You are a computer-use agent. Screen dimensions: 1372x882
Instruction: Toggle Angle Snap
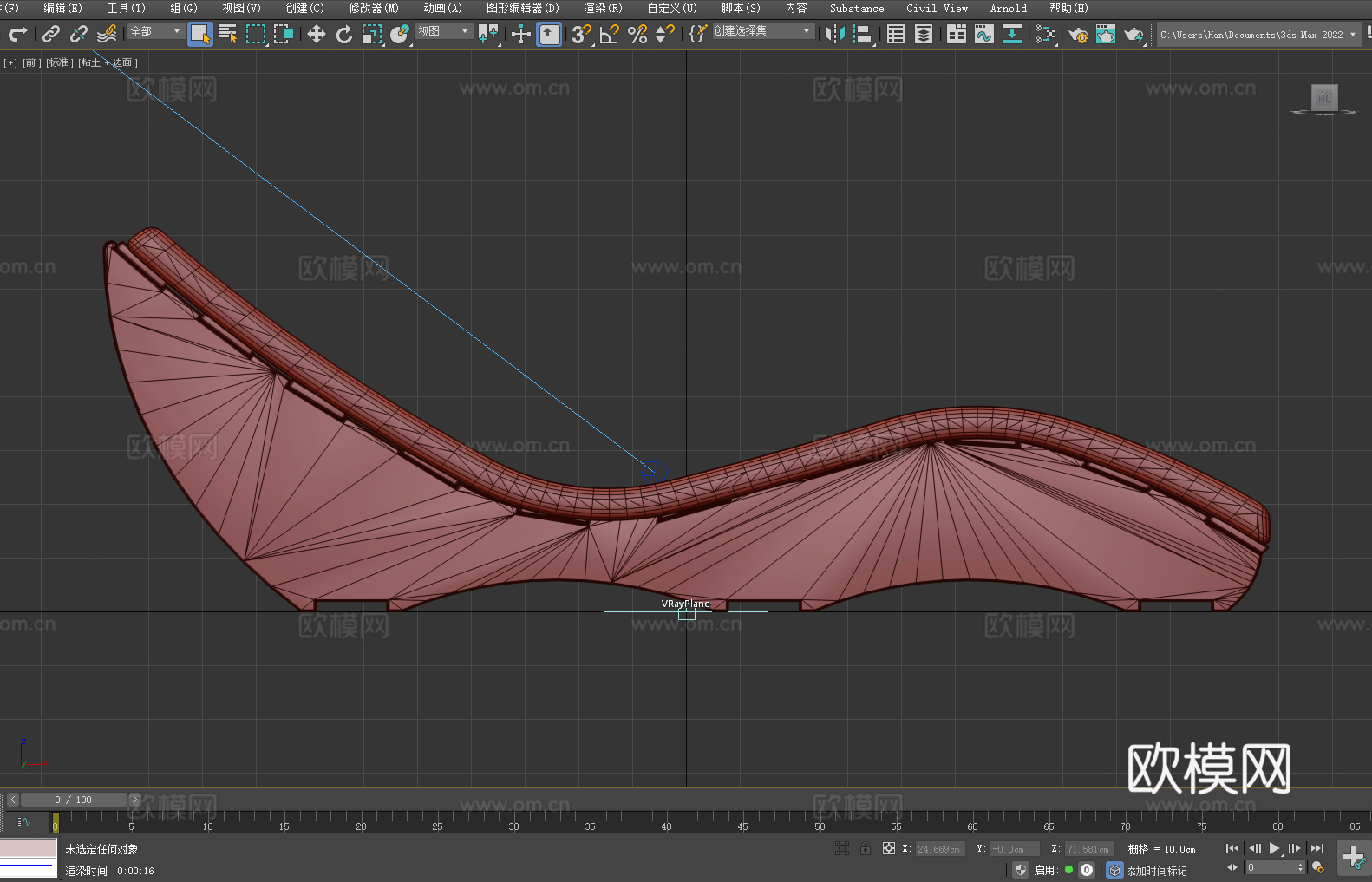[x=610, y=34]
